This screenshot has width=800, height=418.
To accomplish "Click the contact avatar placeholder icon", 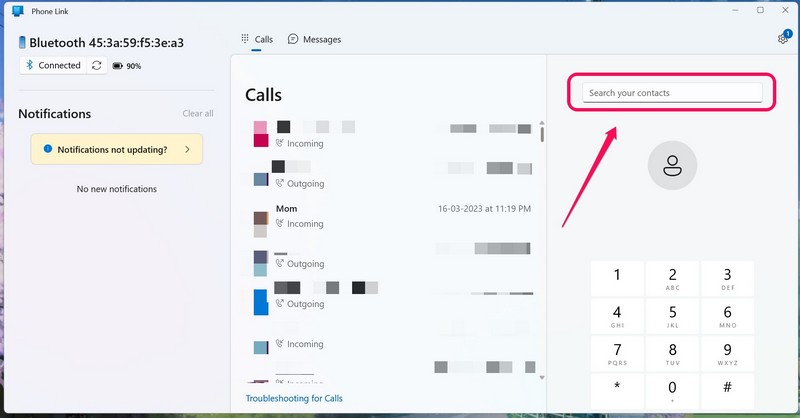I will [x=672, y=165].
